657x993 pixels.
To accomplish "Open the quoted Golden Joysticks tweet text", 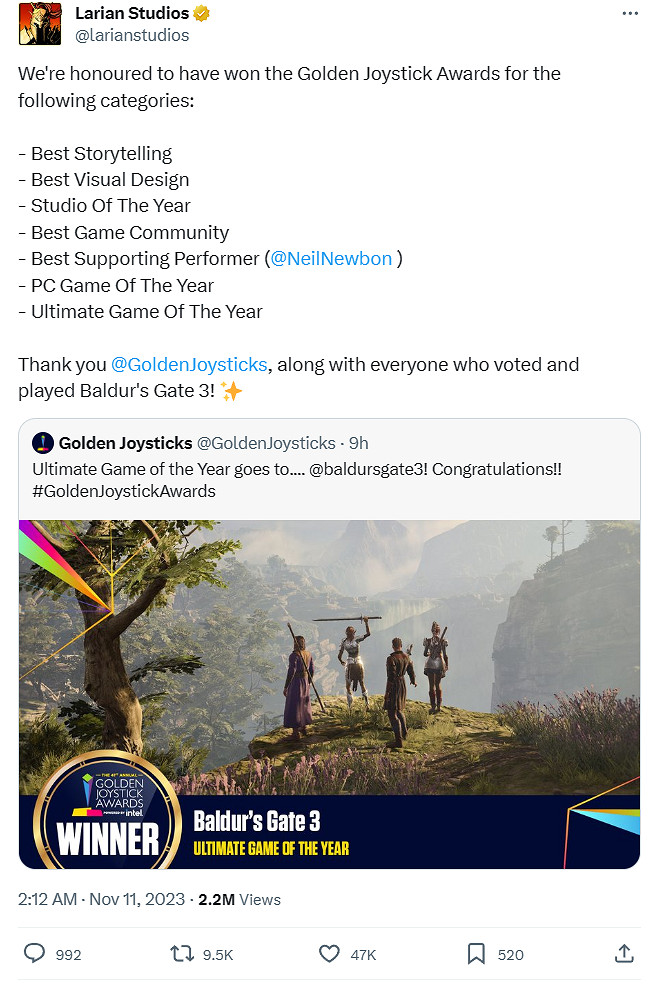I will [x=297, y=480].
